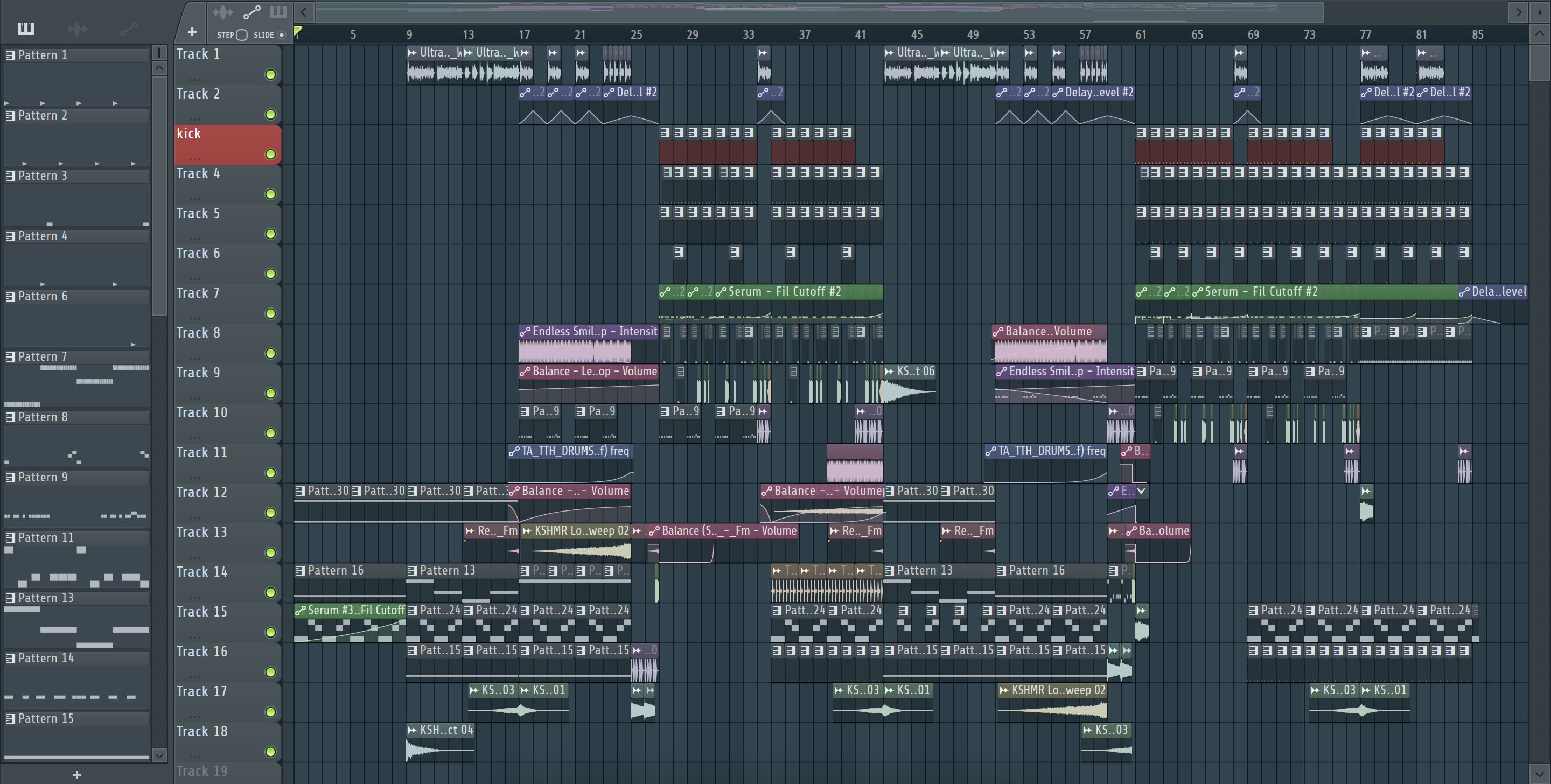1551x784 pixels.
Task: Select the Track 14 header
Action: point(228,583)
